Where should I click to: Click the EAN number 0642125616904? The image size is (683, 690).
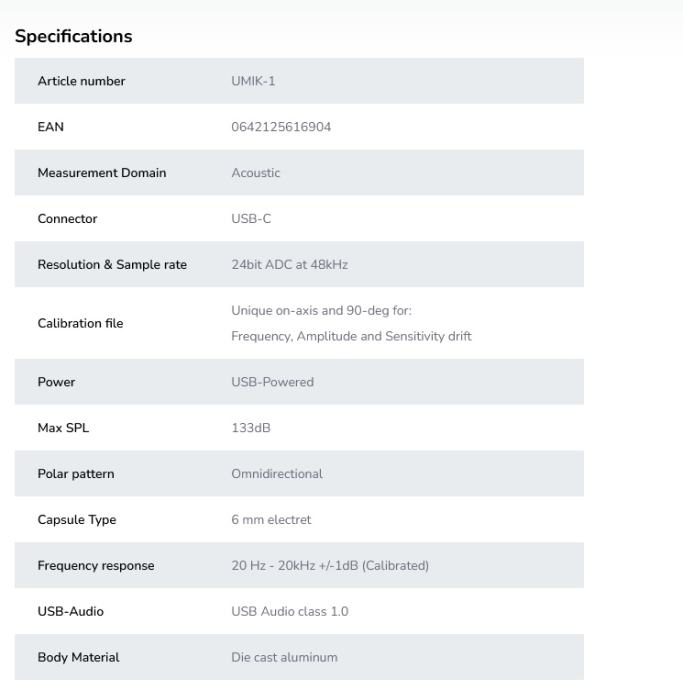pyautogui.click(x=281, y=127)
